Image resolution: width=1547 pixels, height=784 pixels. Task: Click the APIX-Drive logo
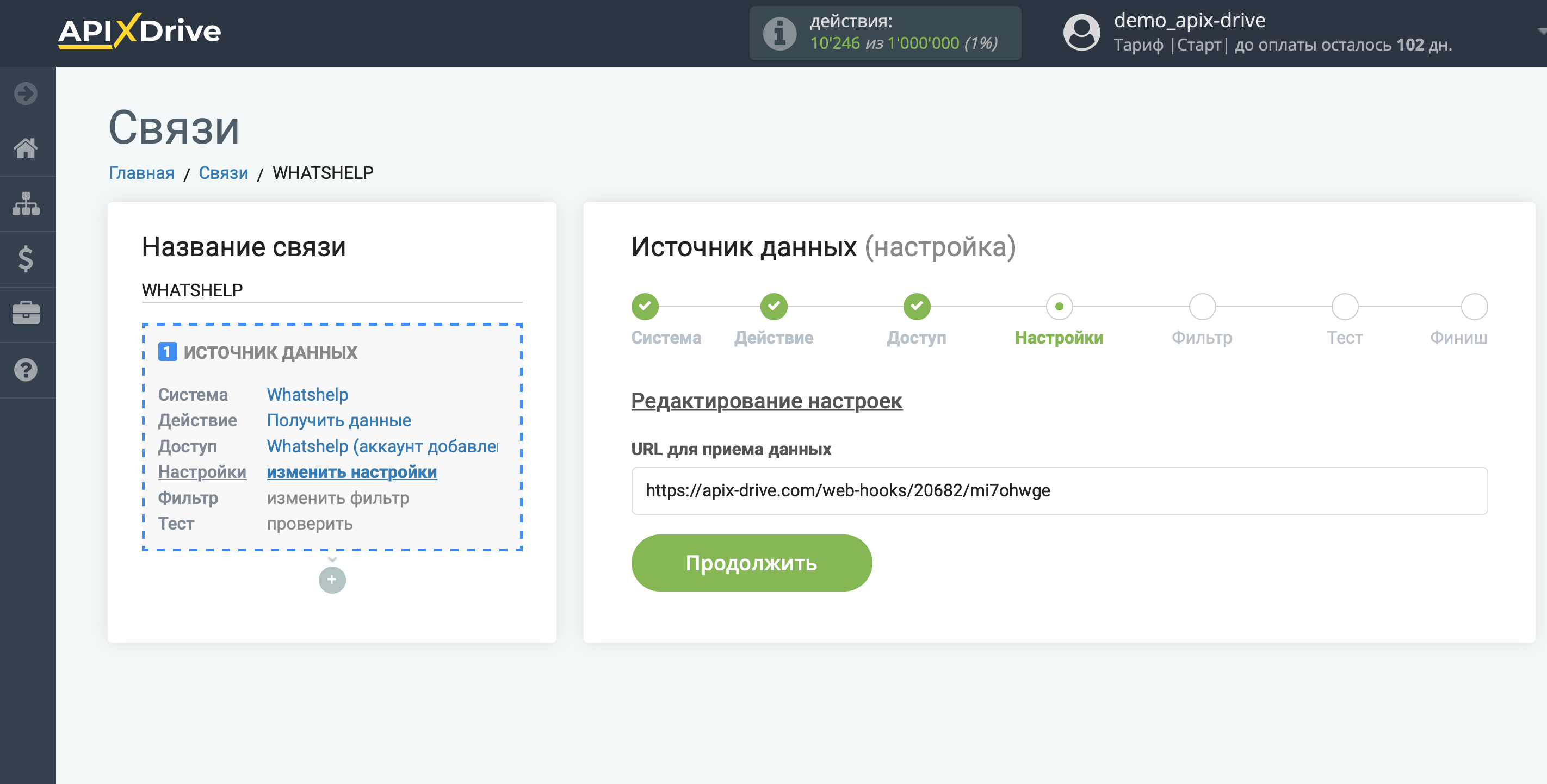click(x=139, y=31)
